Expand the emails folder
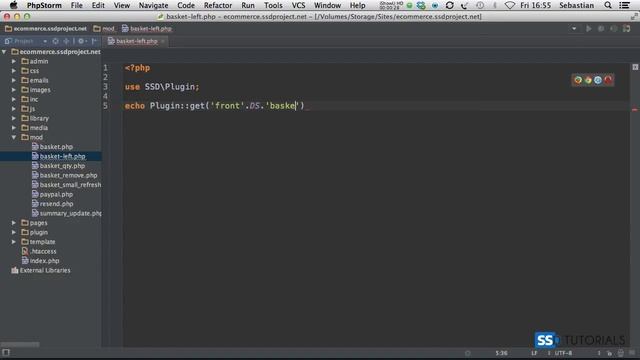The width and height of the screenshot is (640, 360). pyautogui.click(x=14, y=80)
